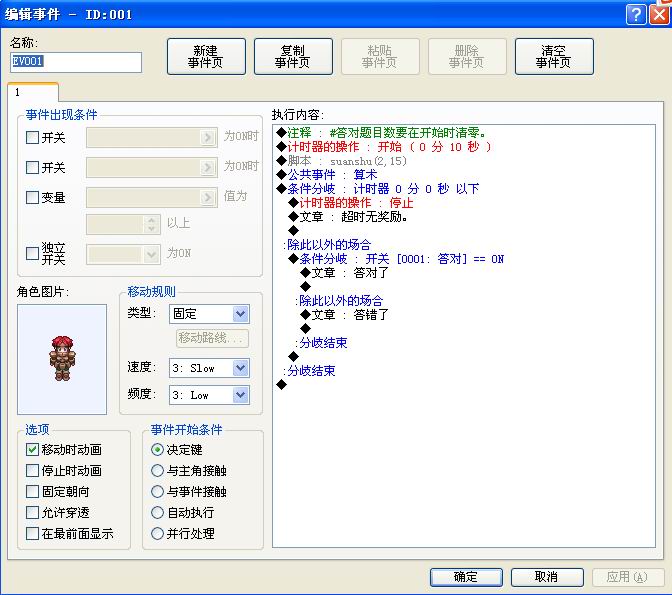The width and height of the screenshot is (672, 595).
Task: Click the 清空事件页 button
Action: [554, 57]
